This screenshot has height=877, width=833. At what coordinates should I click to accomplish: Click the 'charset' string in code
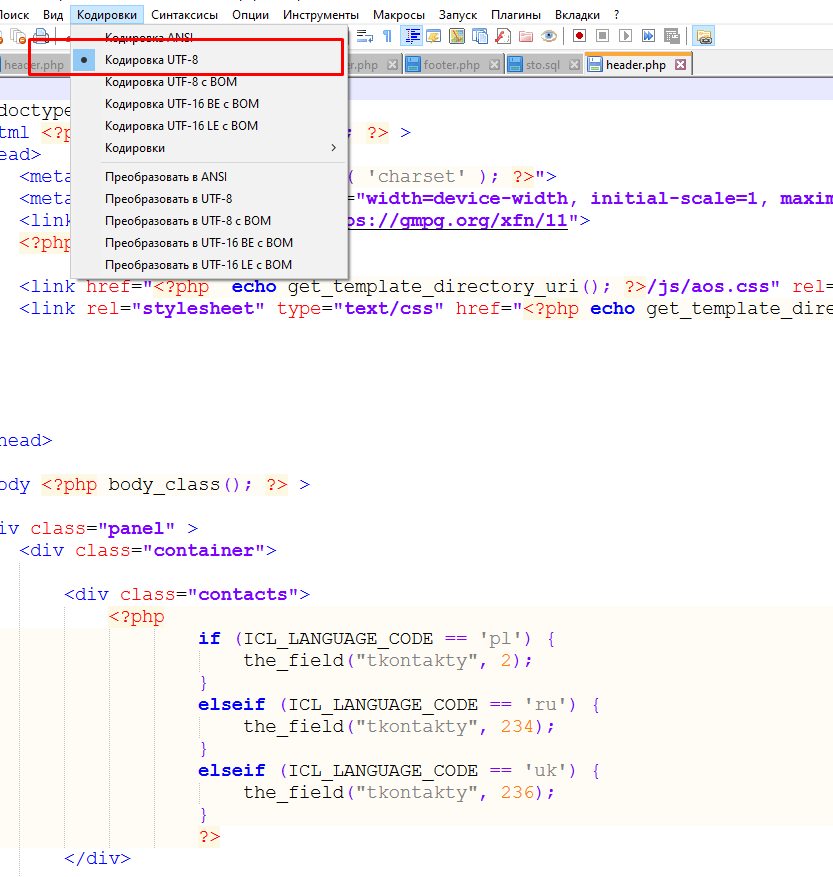tap(416, 177)
